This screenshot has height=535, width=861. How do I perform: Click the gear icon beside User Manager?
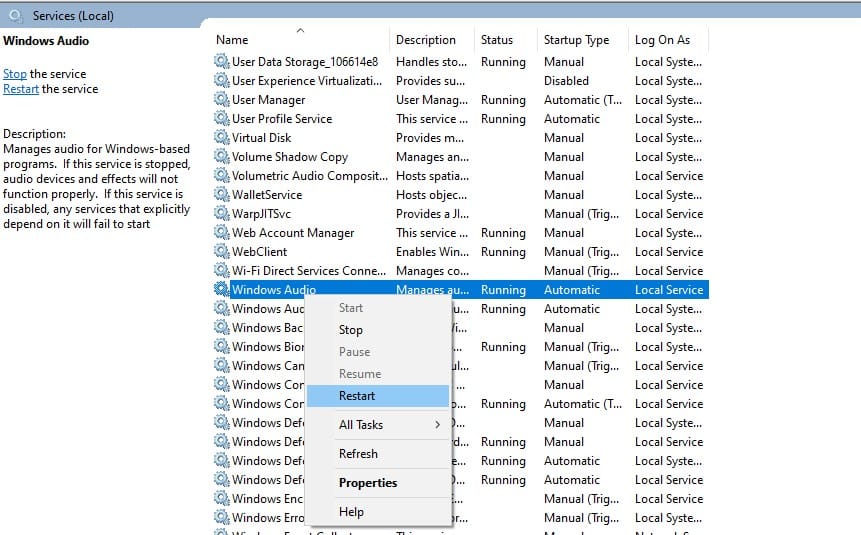(x=221, y=100)
